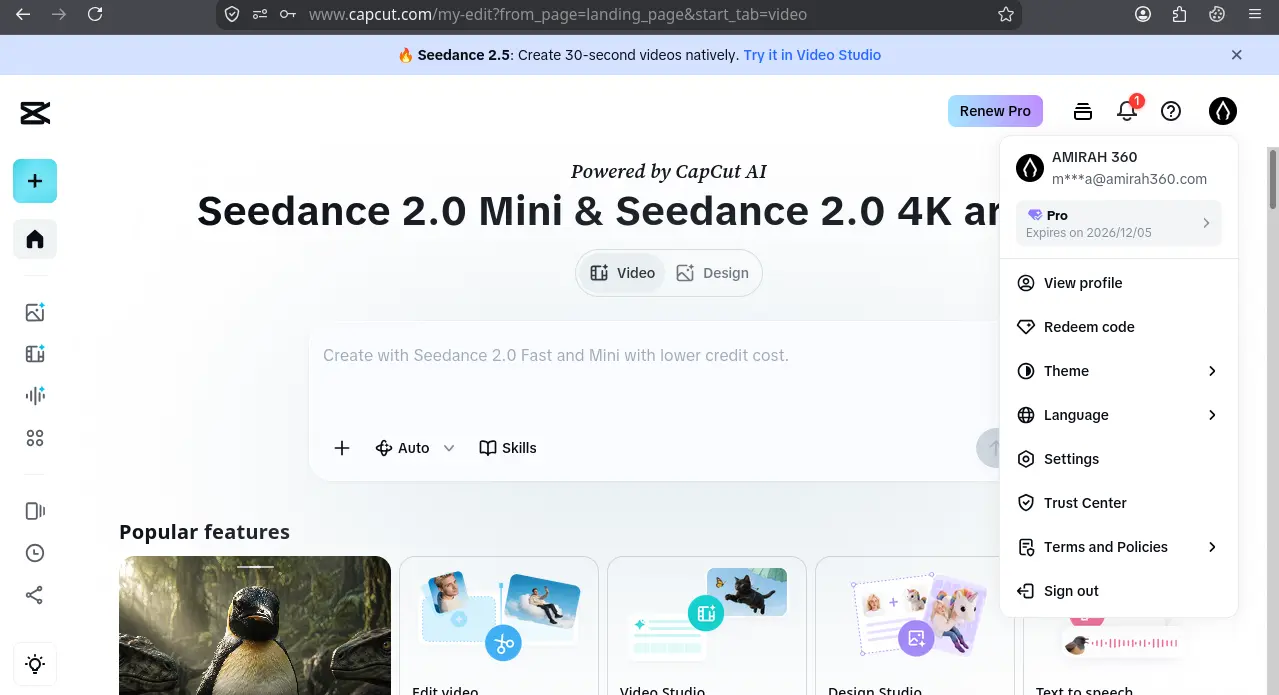Open the Design Studio feature card
The image size is (1279, 695).
(915, 625)
